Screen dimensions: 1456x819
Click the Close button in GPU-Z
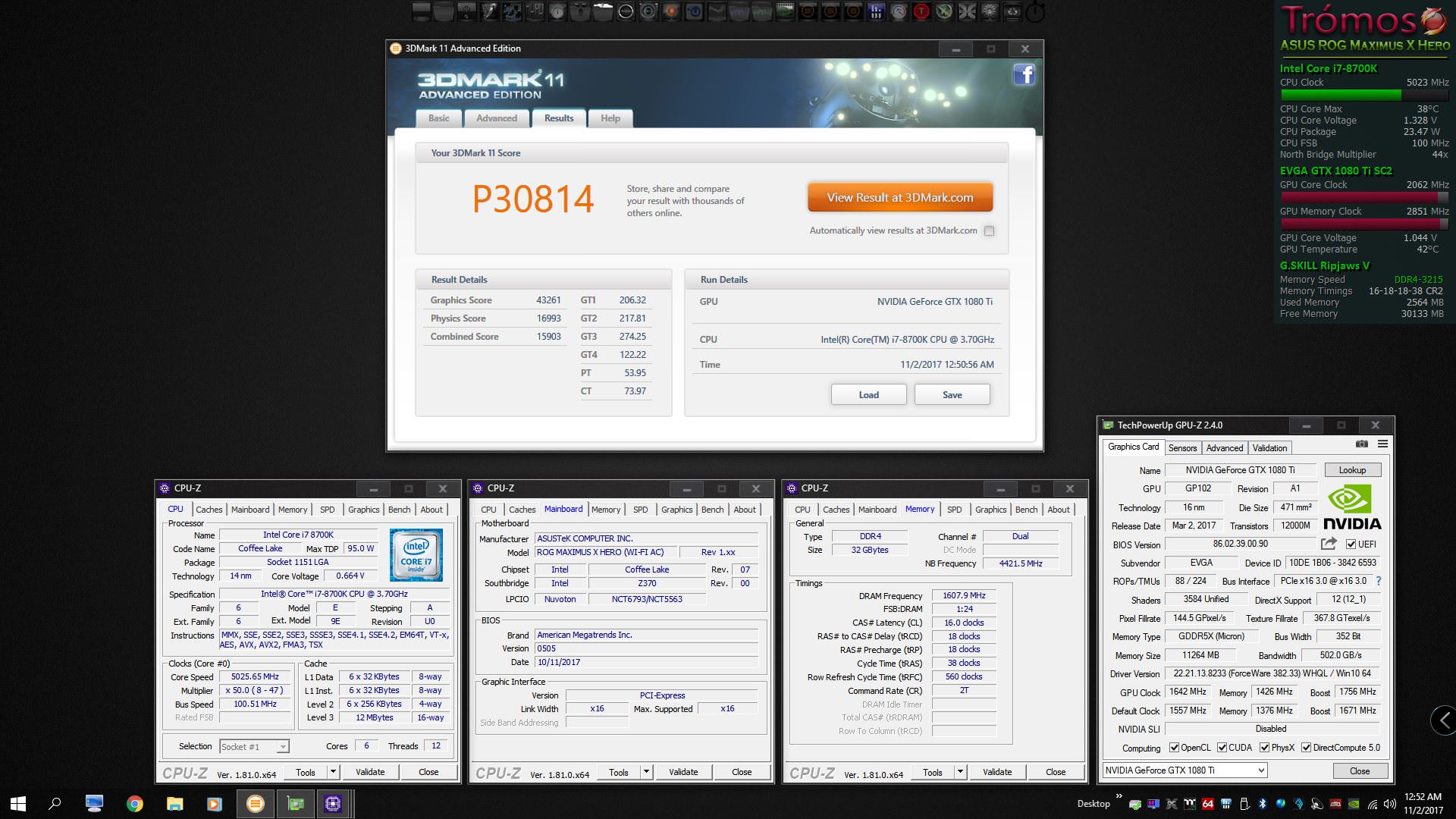pyautogui.click(x=1360, y=770)
